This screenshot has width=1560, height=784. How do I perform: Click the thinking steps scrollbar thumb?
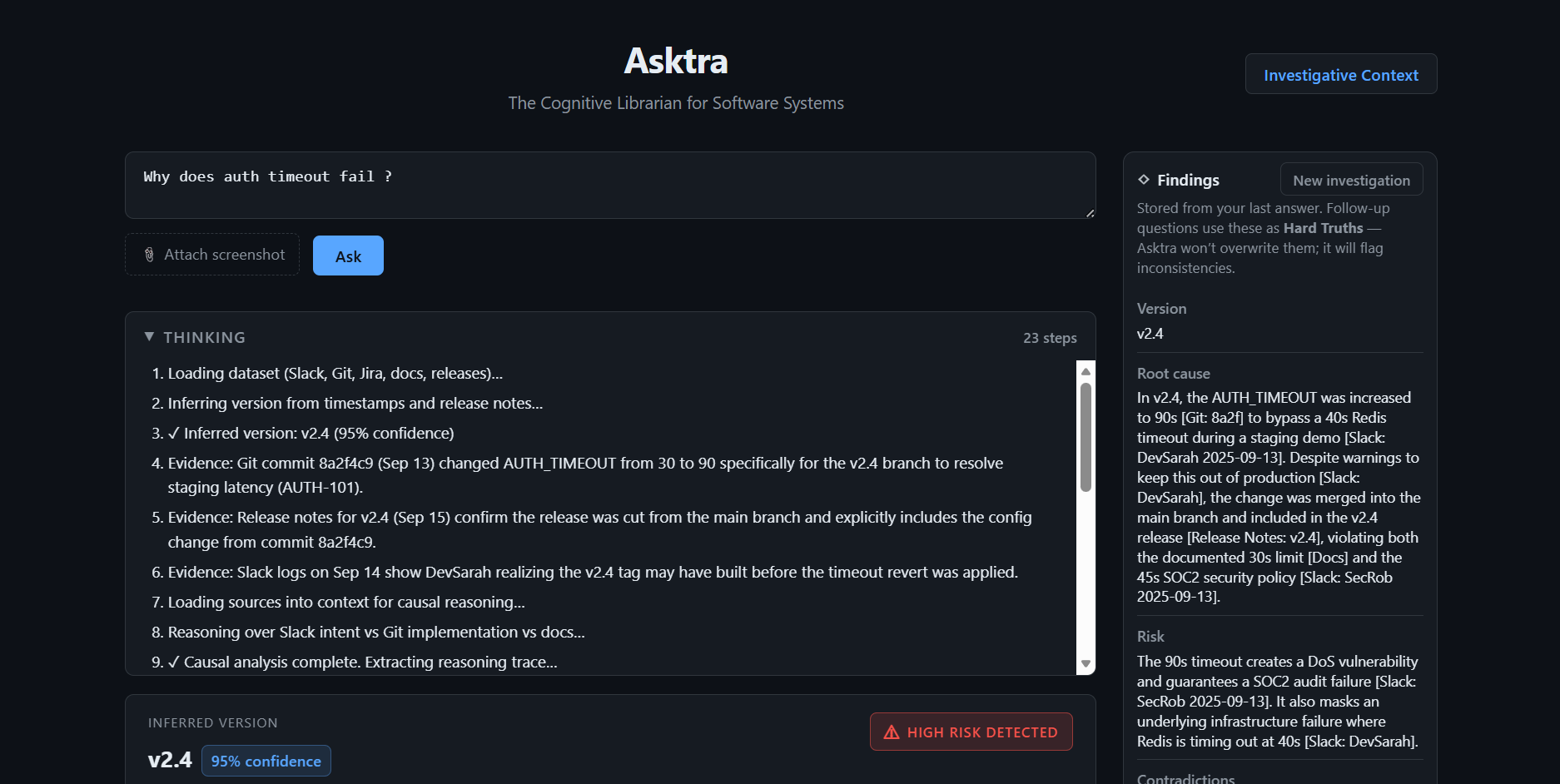(x=1086, y=437)
